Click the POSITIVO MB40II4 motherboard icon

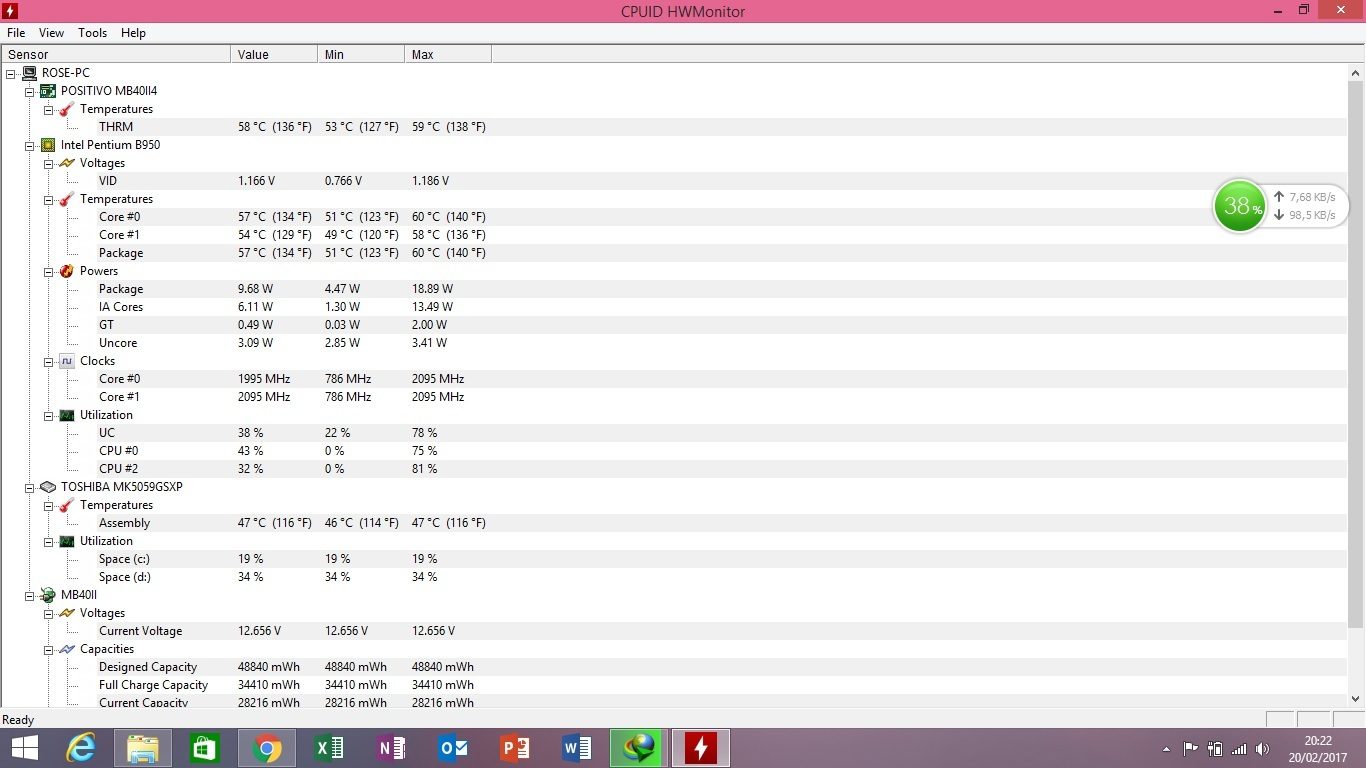pyautogui.click(x=47, y=91)
